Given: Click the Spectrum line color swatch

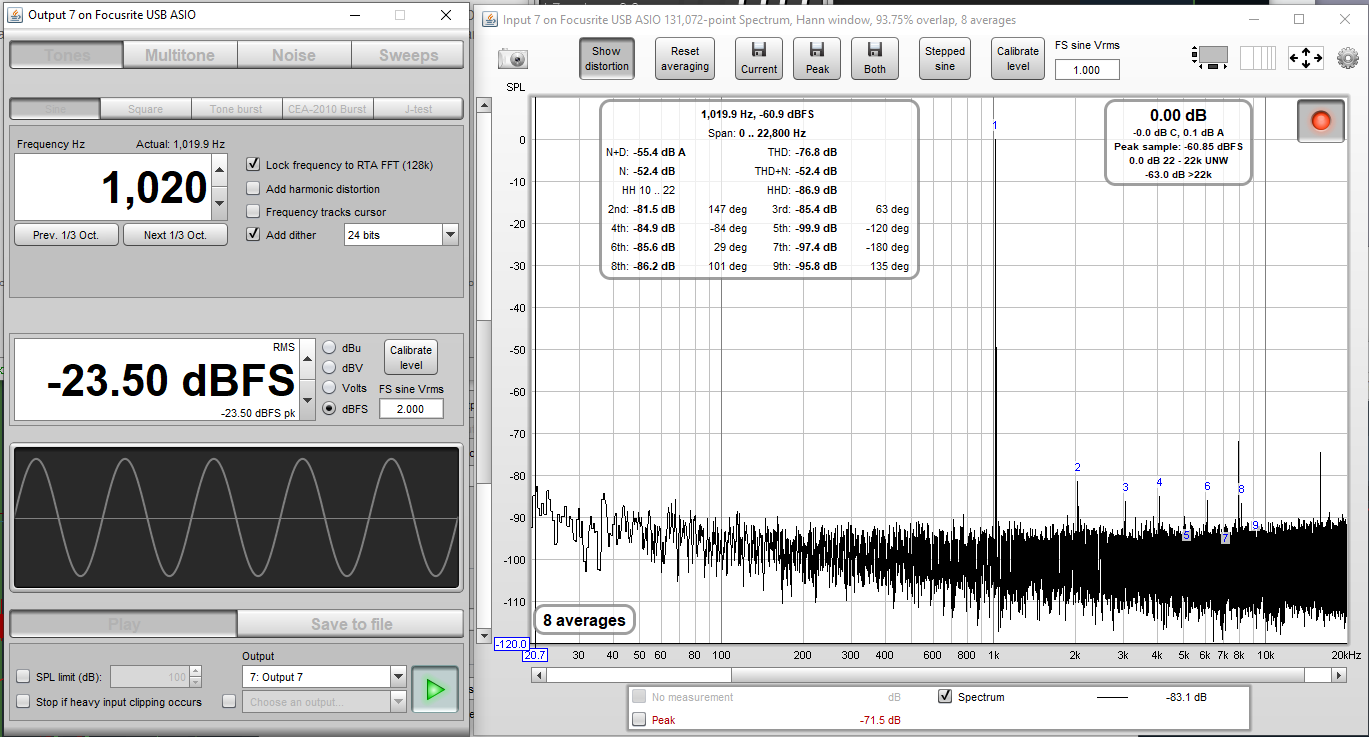Looking at the screenshot, I should (1112, 697).
